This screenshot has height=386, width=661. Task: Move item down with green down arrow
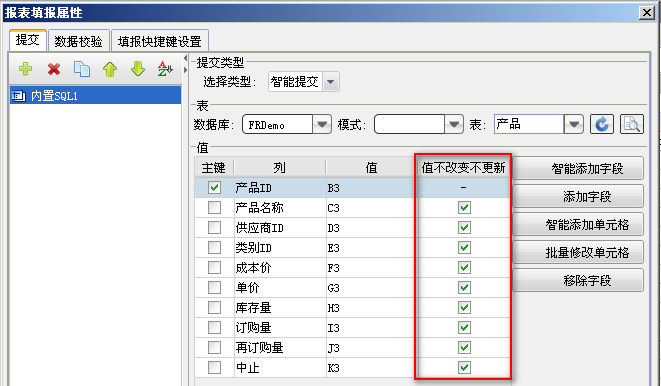(x=138, y=69)
